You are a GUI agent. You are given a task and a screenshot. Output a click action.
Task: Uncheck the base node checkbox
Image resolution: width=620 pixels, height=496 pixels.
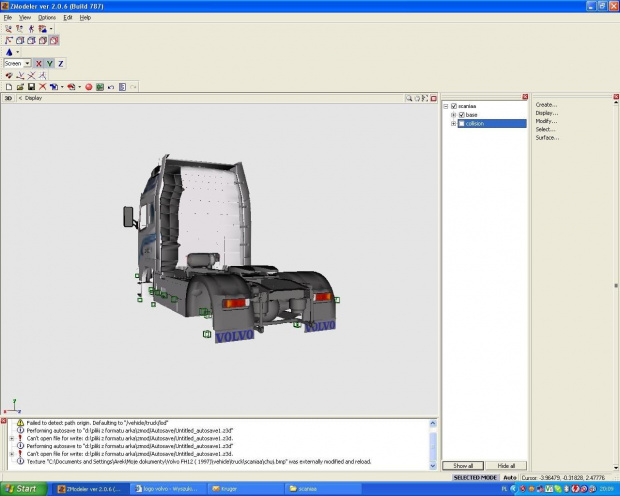(x=461, y=115)
